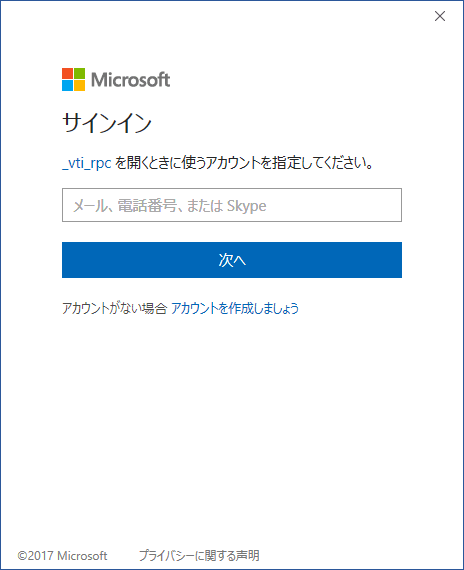Open the アカウントを作成しましょう link

[235, 308]
